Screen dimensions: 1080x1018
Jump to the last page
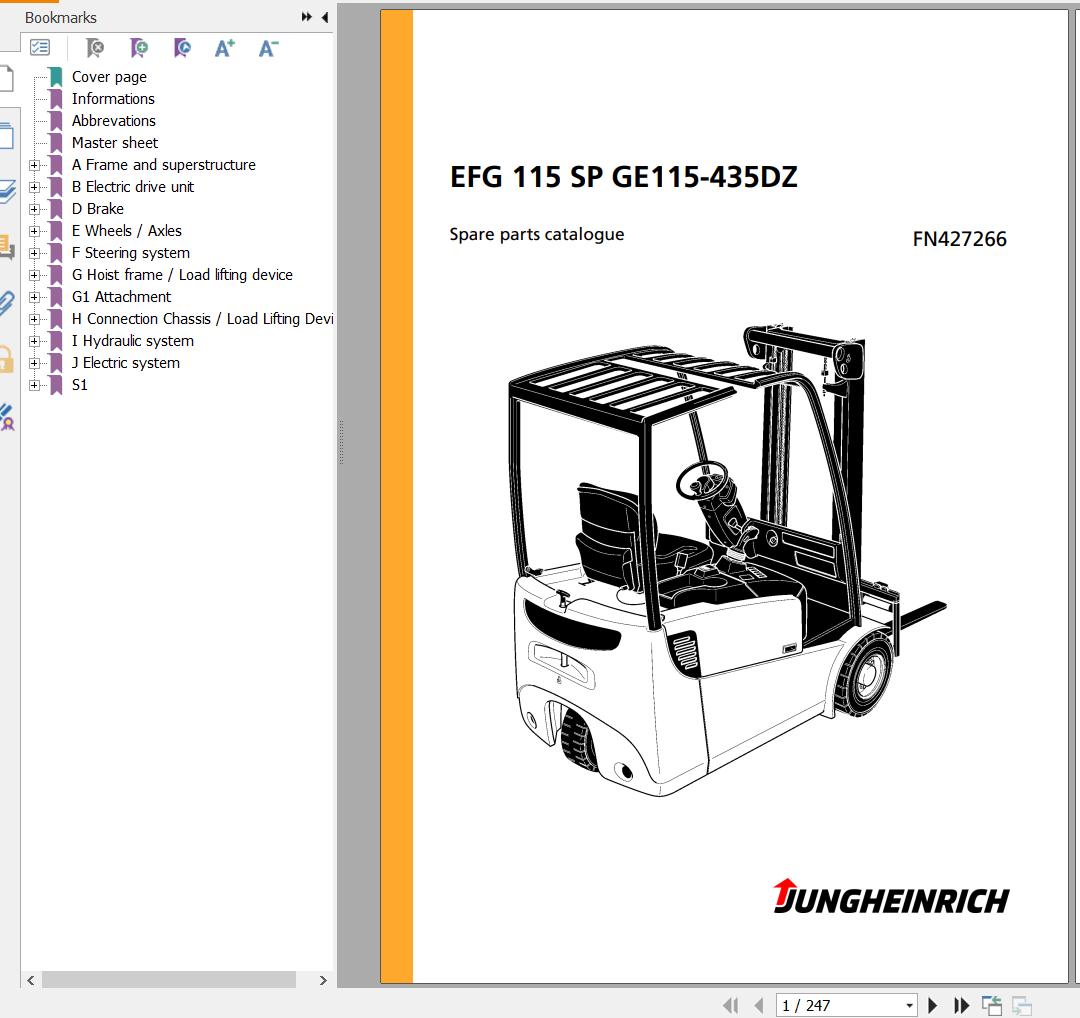coord(961,1006)
